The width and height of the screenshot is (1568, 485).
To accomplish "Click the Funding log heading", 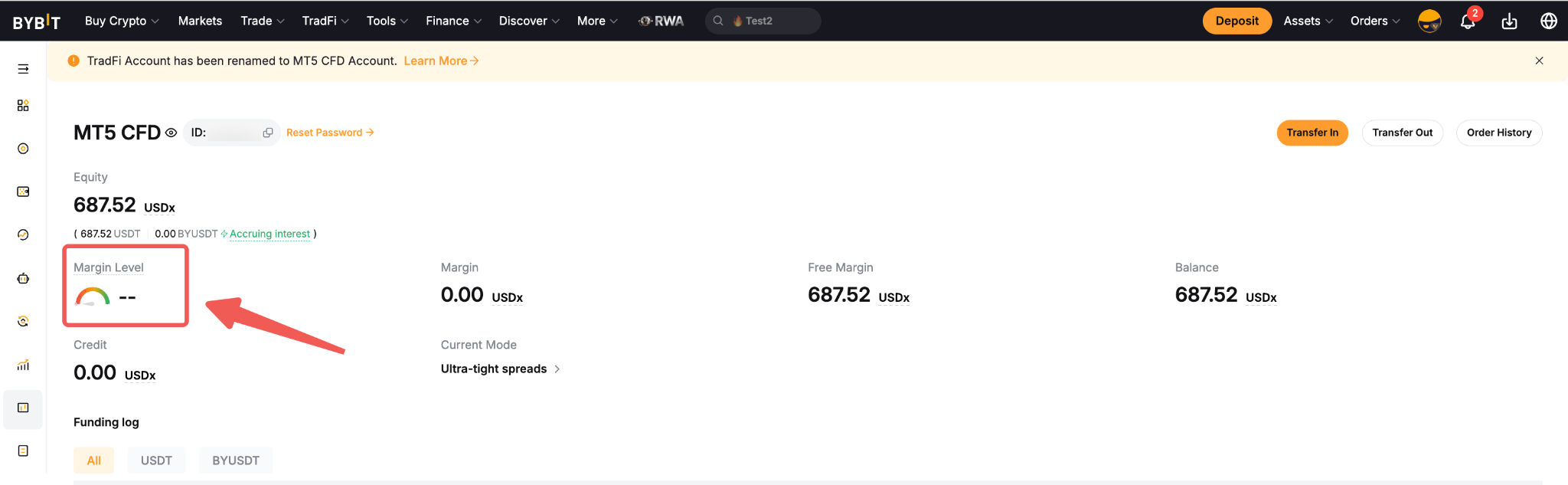I will [x=106, y=422].
